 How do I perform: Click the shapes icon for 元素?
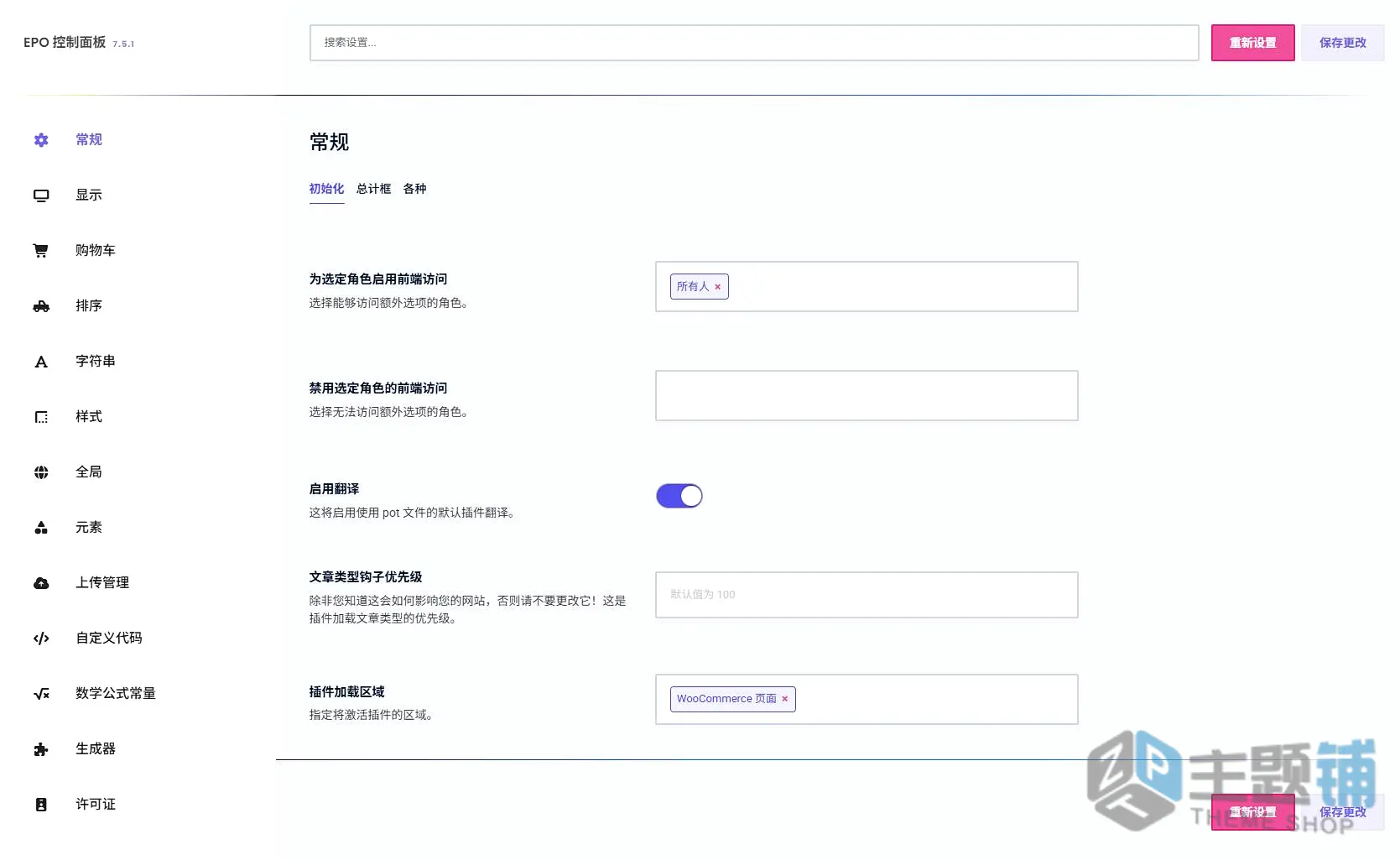click(41, 528)
